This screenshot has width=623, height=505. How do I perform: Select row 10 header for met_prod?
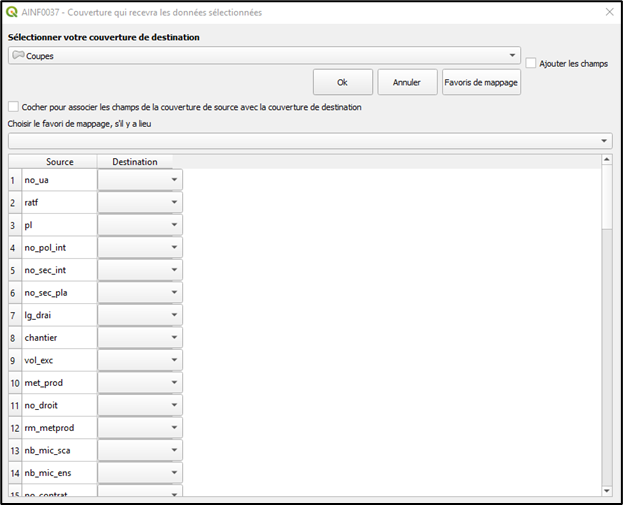click(15, 382)
